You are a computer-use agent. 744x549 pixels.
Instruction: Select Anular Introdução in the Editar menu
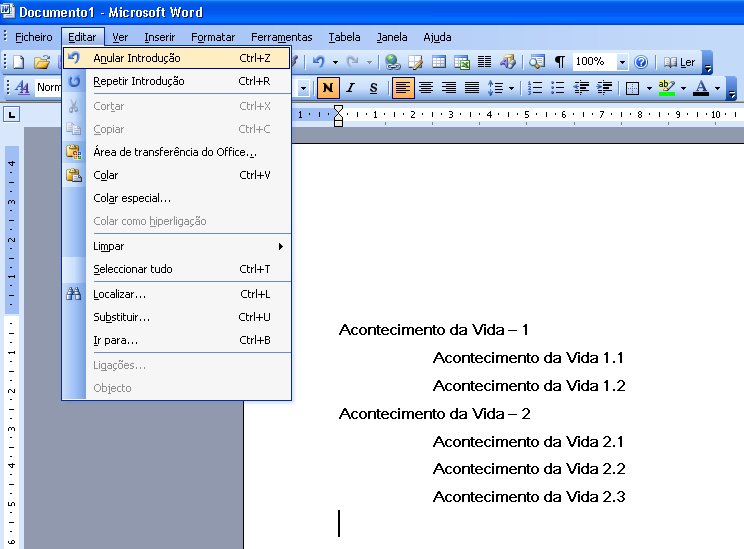tap(177, 58)
